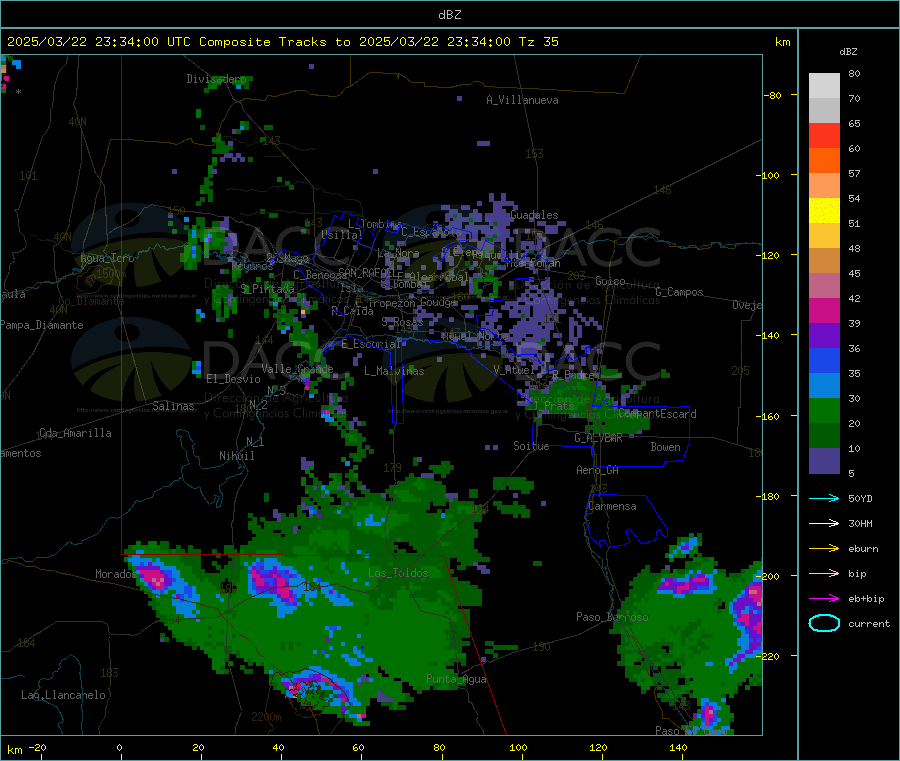Click the '50YD' legend label

point(860,498)
